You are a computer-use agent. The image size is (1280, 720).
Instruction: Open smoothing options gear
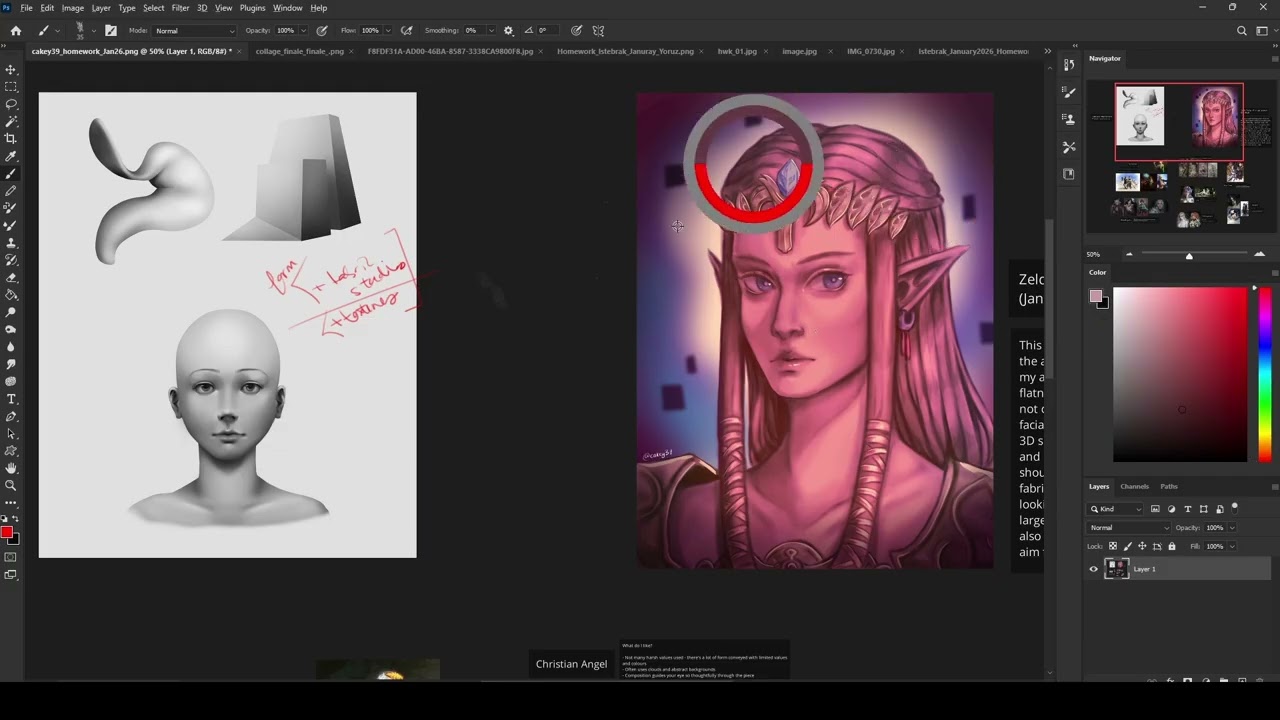click(x=508, y=31)
